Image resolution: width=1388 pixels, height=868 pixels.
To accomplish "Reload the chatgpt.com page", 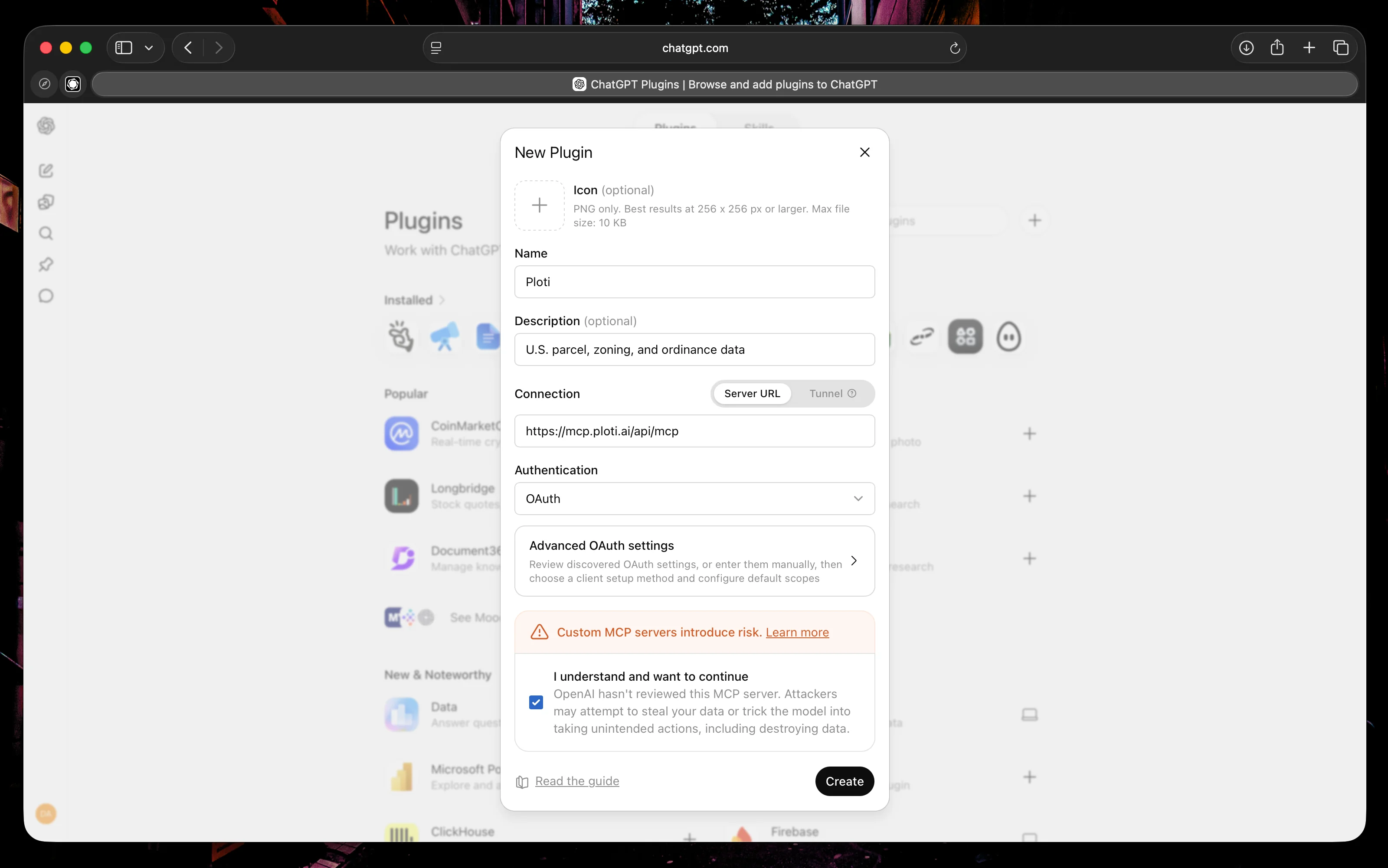I will pos(954,48).
